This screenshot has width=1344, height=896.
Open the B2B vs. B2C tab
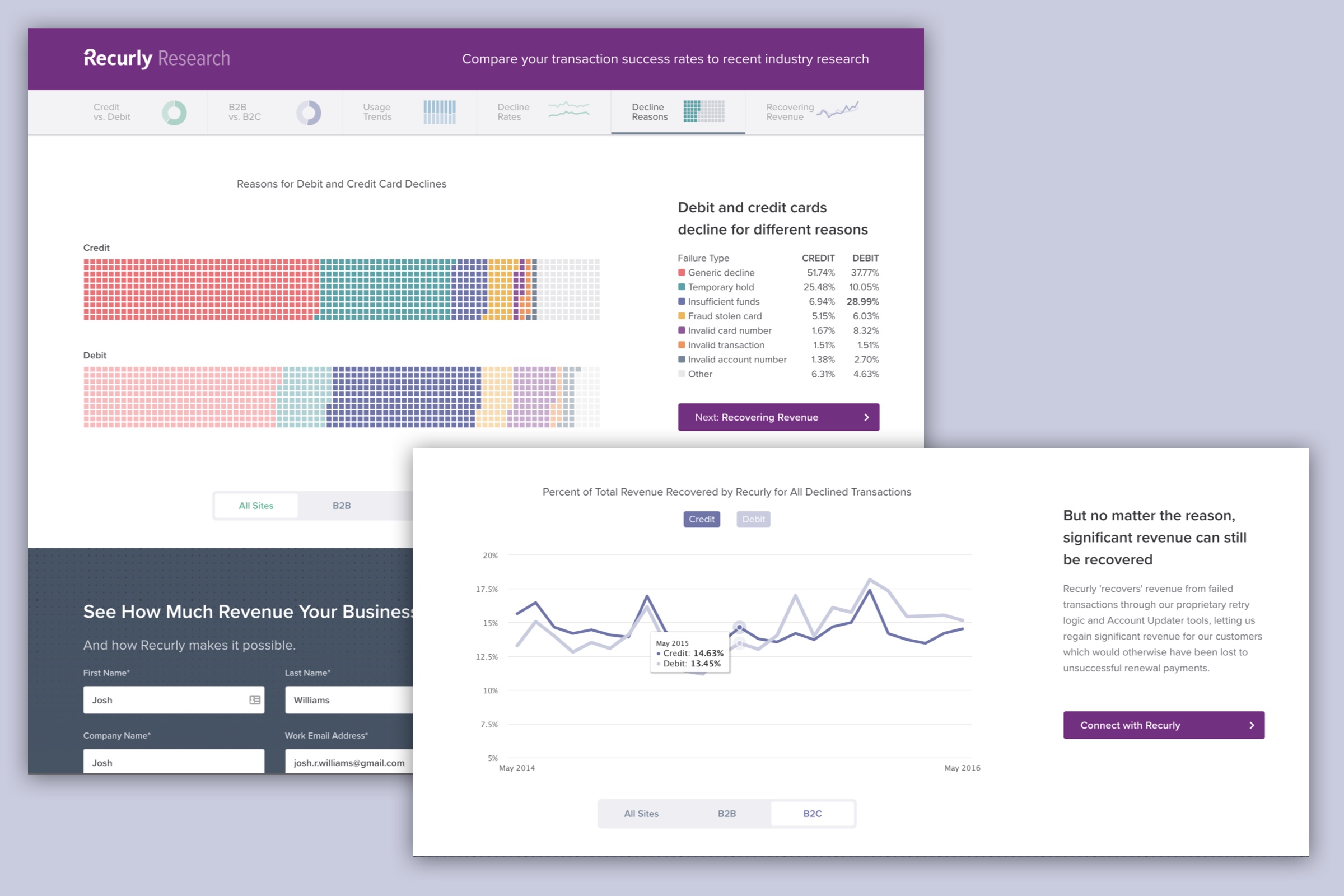coord(275,112)
